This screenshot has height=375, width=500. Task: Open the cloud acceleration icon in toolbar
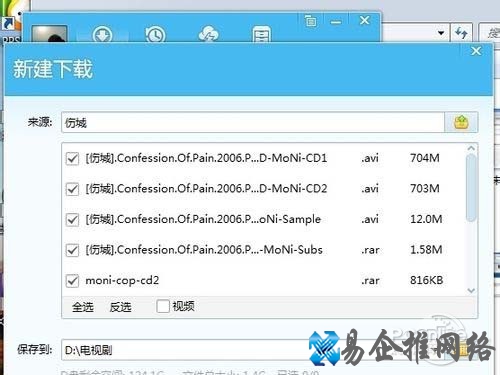(x=208, y=34)
